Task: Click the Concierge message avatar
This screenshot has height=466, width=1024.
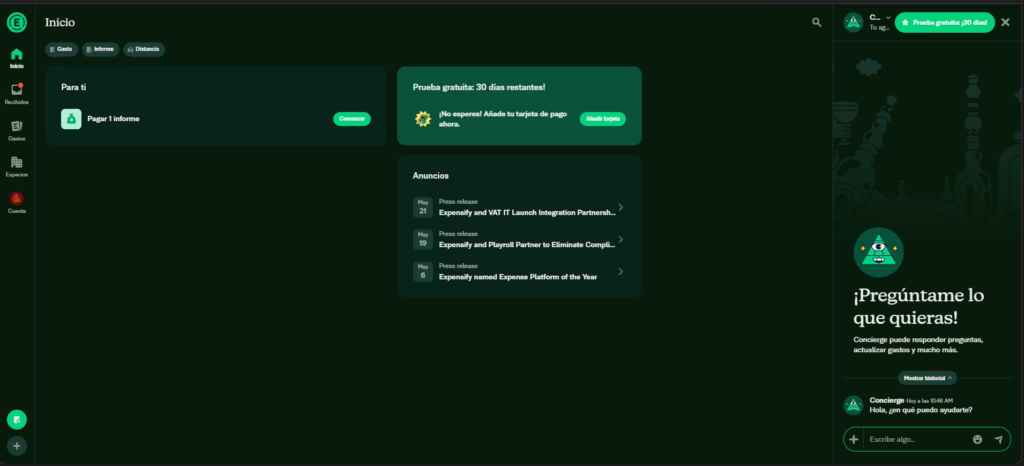Action: tap(853, 405)
